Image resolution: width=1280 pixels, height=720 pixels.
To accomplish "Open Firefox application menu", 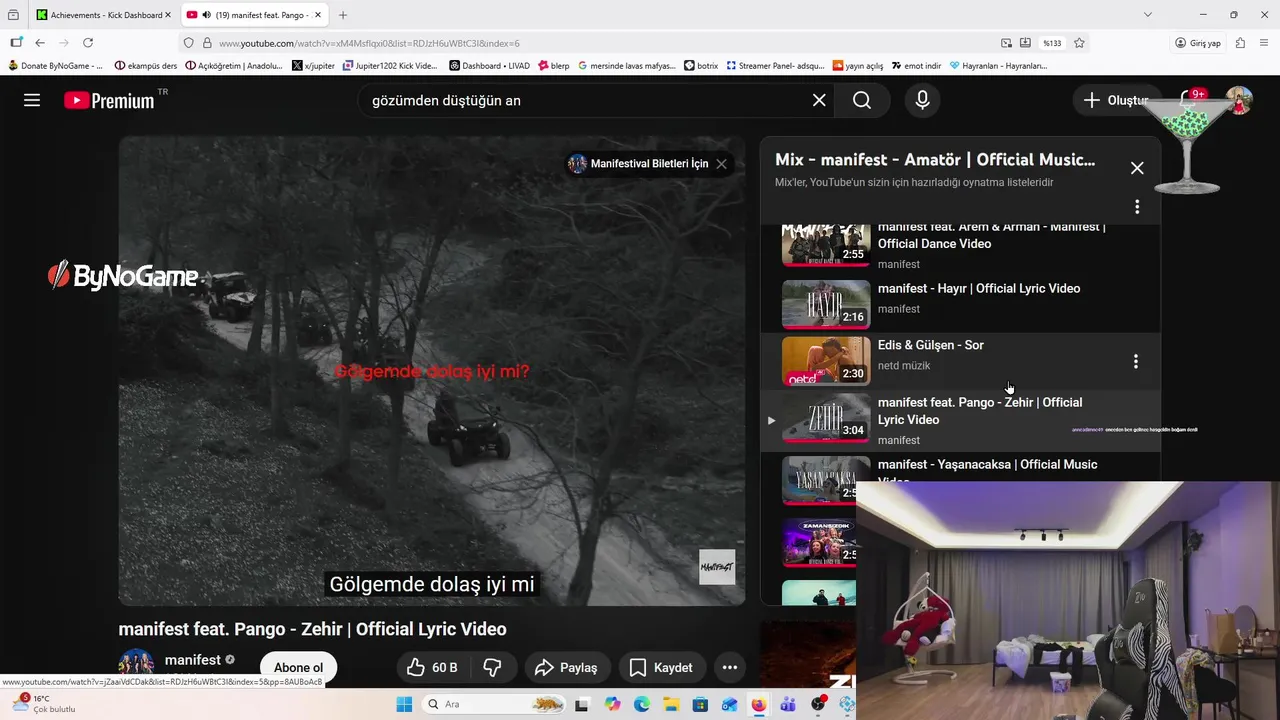I will tap(1264, 43).
